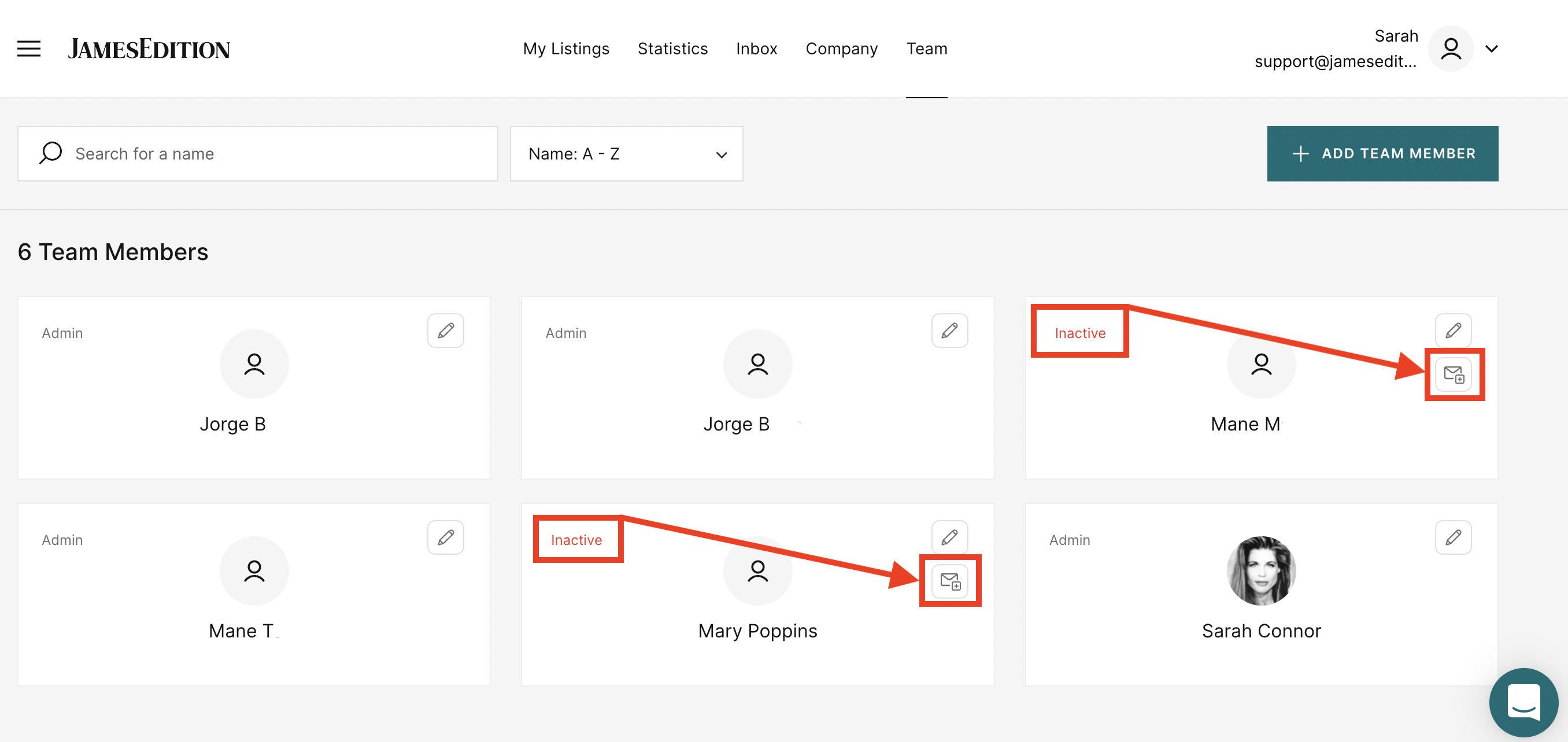Open the Intercom chat bubble
Viewport: 1568px width, 742px height.
click(1523, 703)
